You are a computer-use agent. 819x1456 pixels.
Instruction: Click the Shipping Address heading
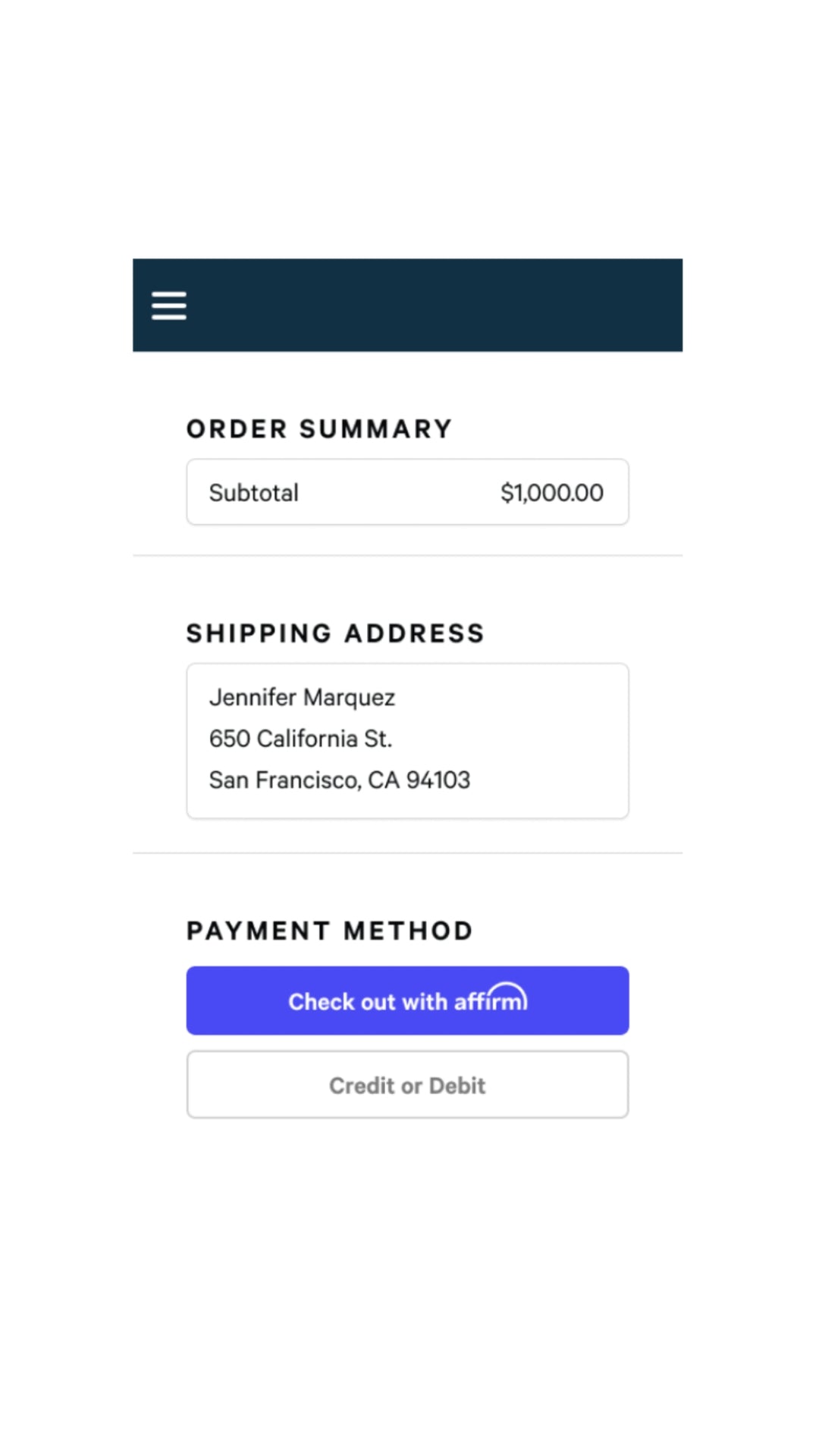335,633
